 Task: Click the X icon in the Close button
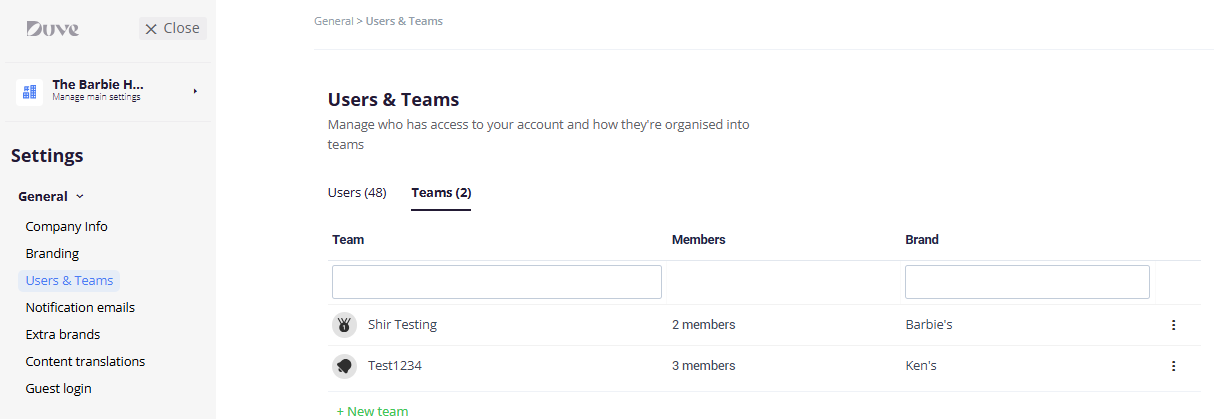coord(151,29)
